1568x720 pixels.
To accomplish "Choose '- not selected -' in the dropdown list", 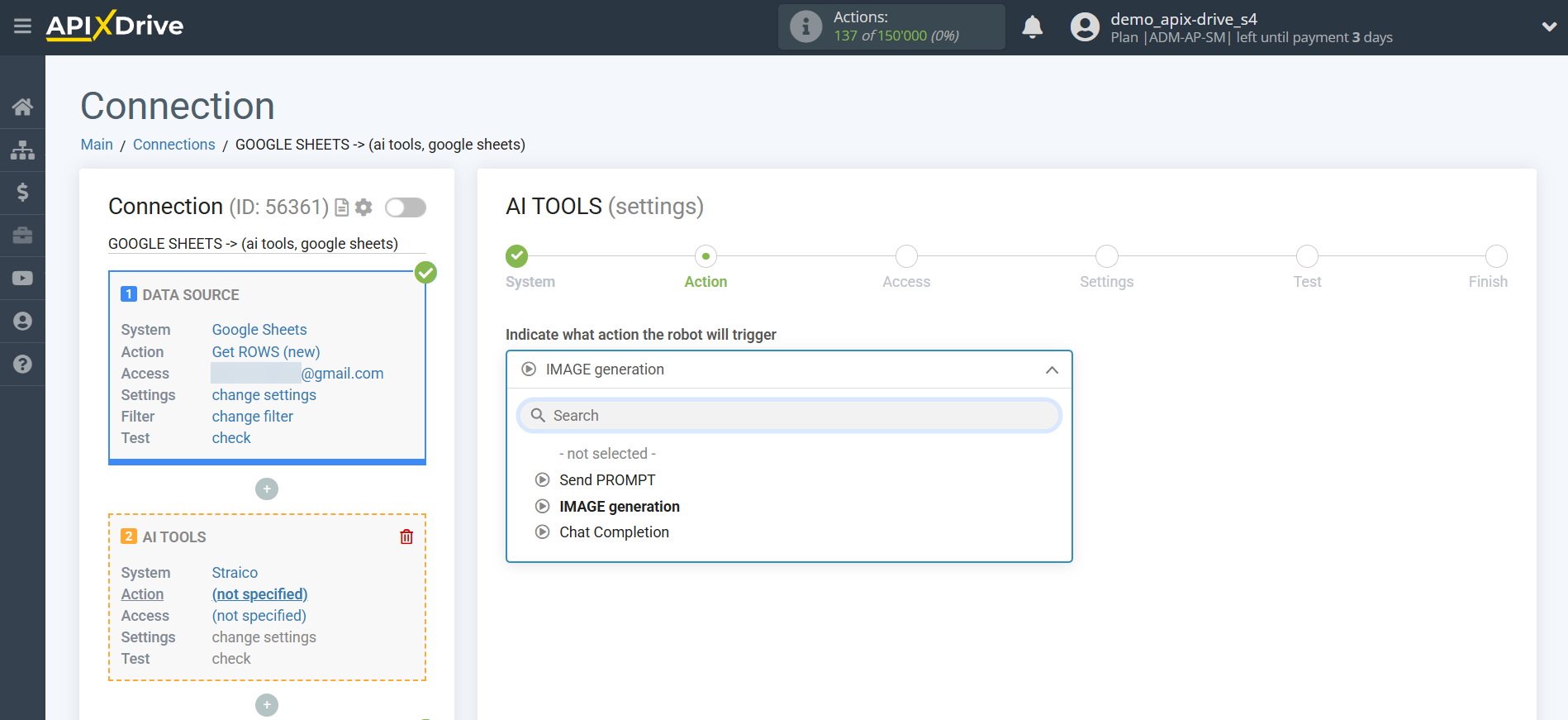I will click(606, 454).
